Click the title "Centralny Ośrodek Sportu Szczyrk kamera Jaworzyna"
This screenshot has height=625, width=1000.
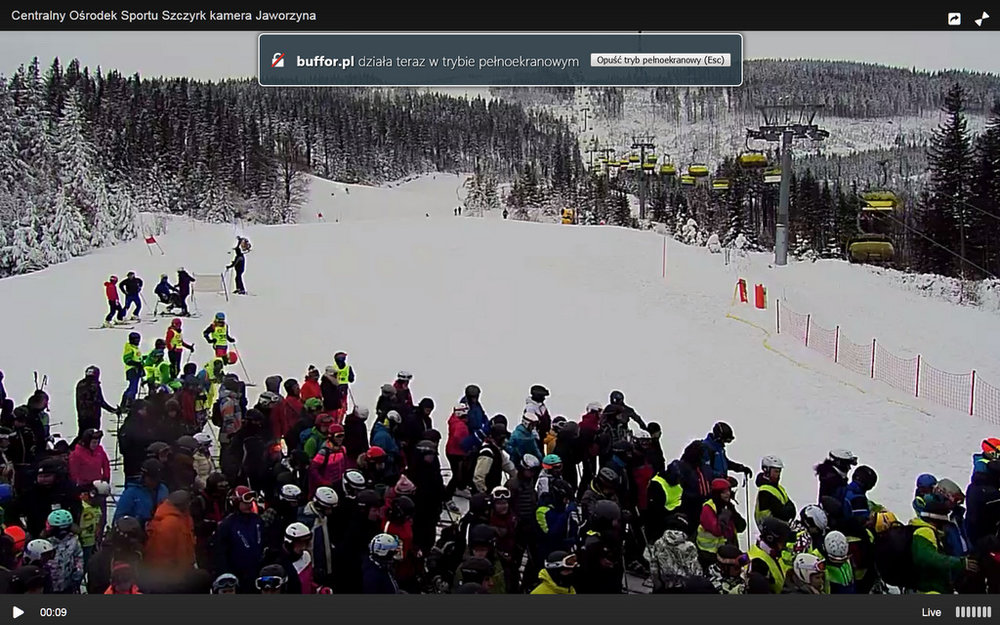[164, 15]
